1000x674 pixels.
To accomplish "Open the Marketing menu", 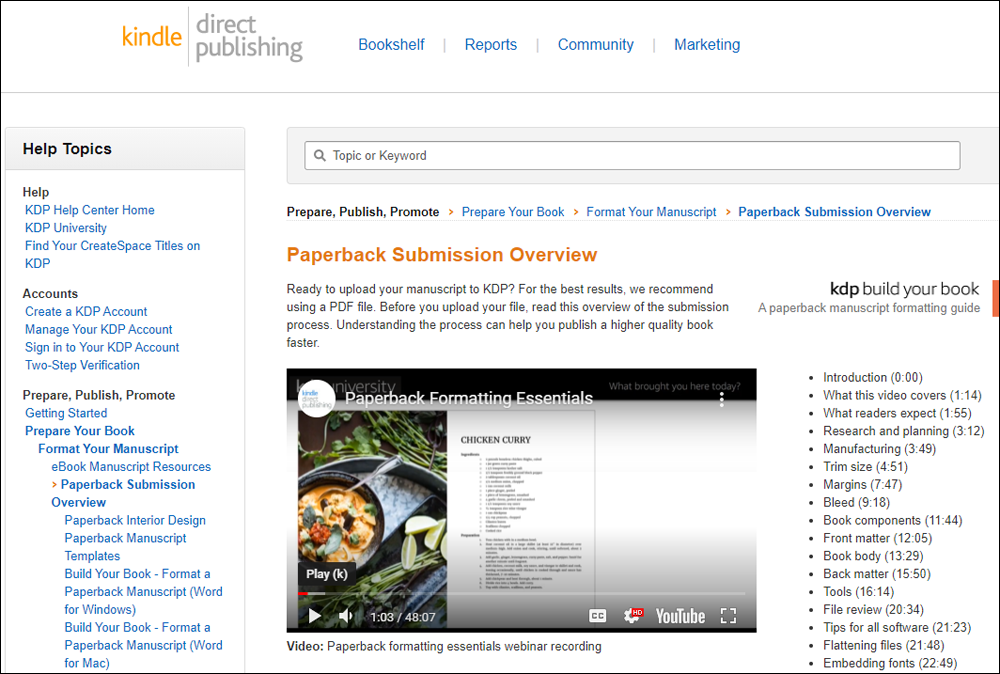I will click(707, 45).
